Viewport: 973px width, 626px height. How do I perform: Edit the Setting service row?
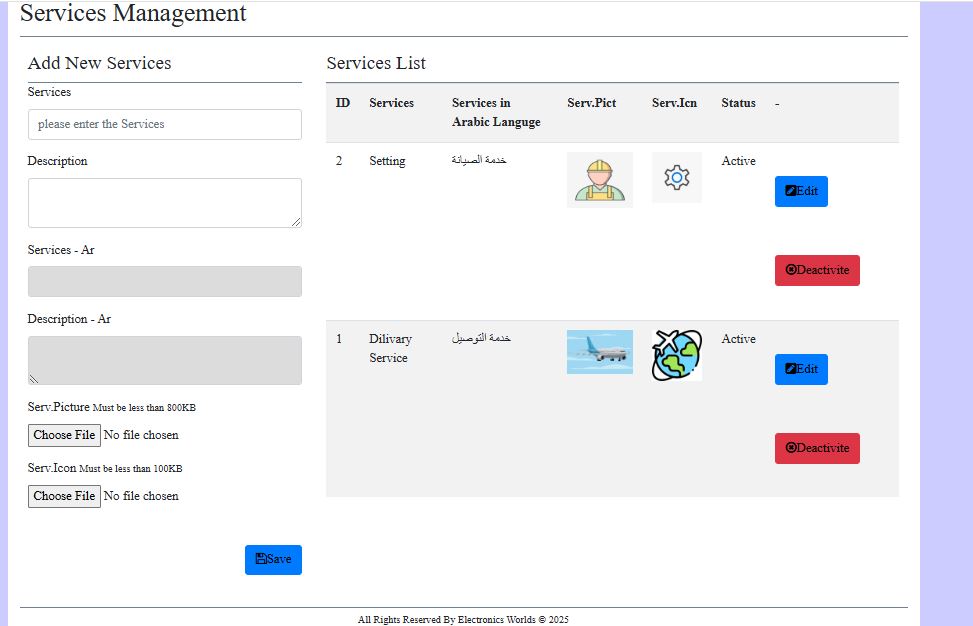click(x=801, y=191)
